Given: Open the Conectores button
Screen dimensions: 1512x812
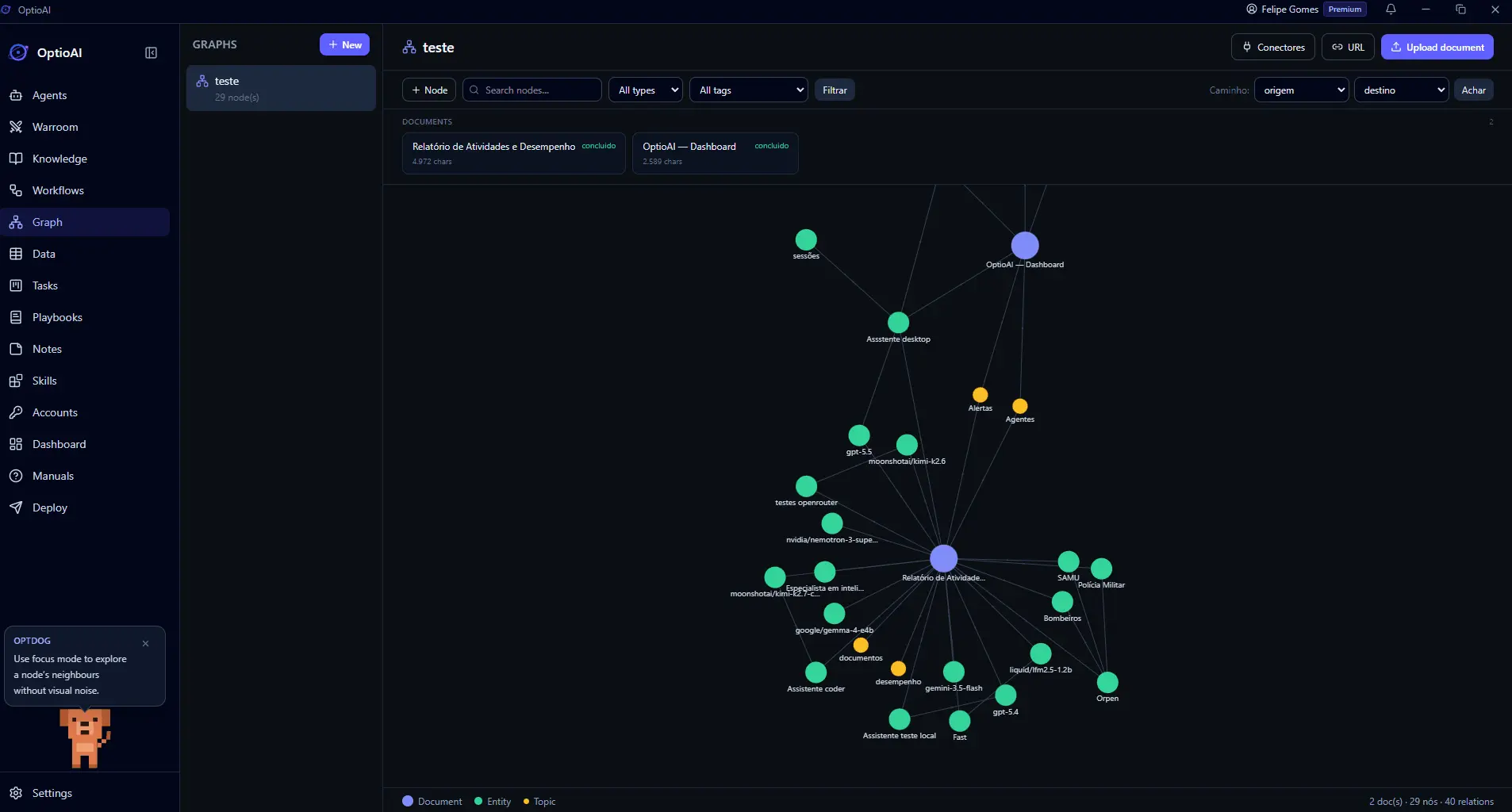Looking at the screenshot, I should tap(1273, 47).
